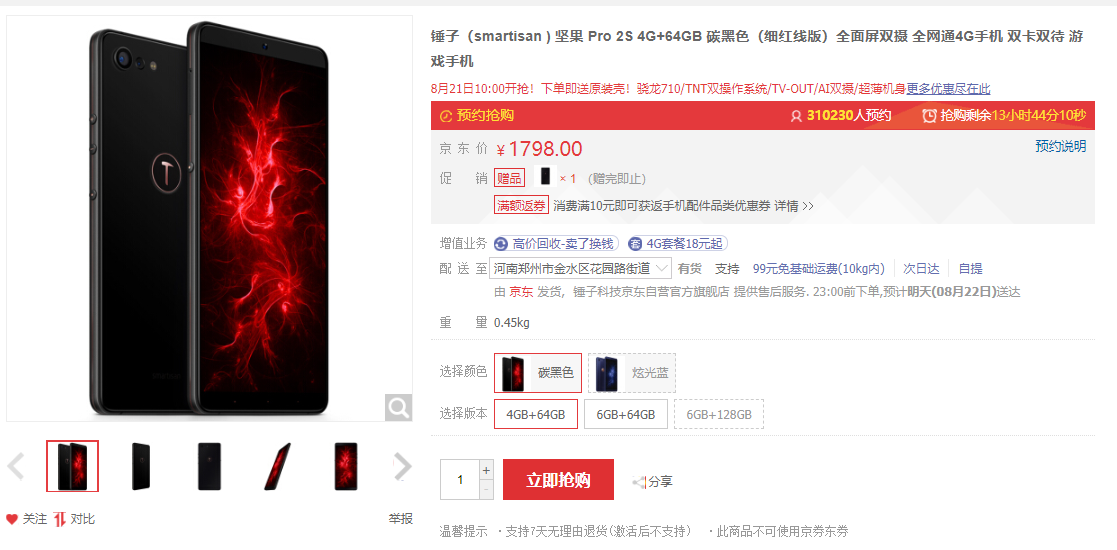Click the 立即抢购 buy button
The image size is (1117, 550).
click(558, 479)
